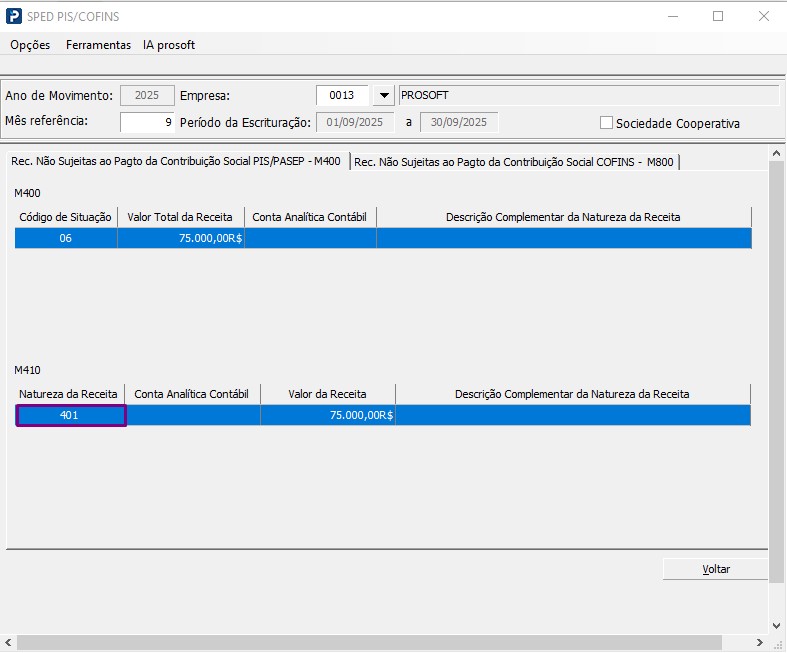The width and height of the screenshot is (787, 653).
Task: Maximize the SPED PIS/COFINS window
Action: tap(718, 17)
